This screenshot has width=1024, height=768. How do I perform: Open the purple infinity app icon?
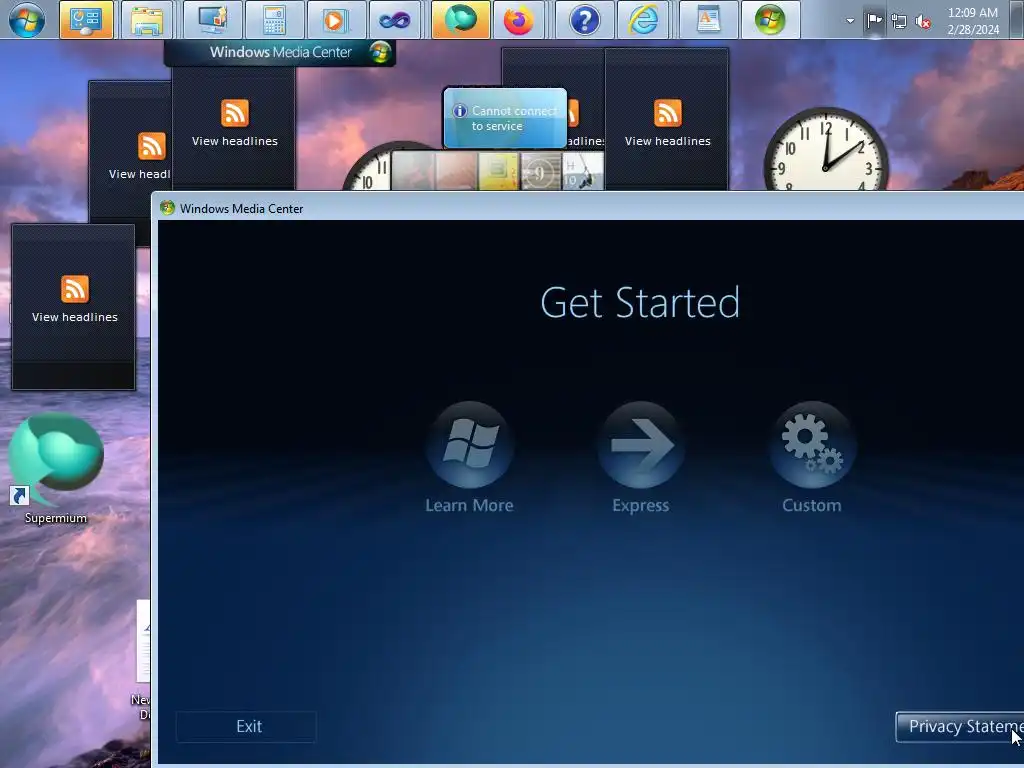click(396, 20)
